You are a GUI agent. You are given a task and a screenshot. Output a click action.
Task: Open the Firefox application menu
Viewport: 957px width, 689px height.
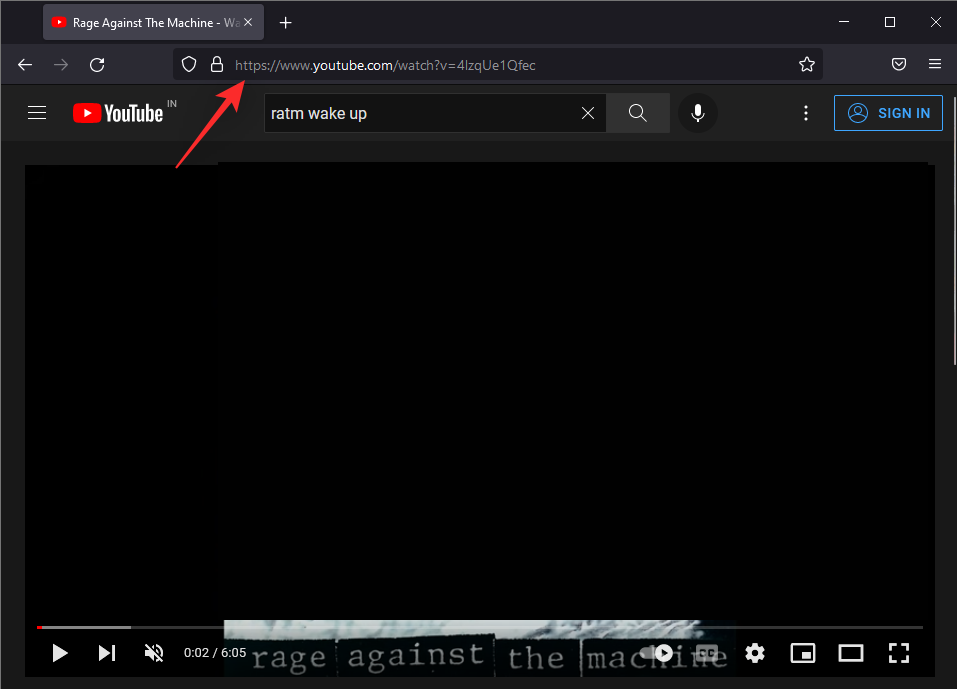(x=934, y=64)
